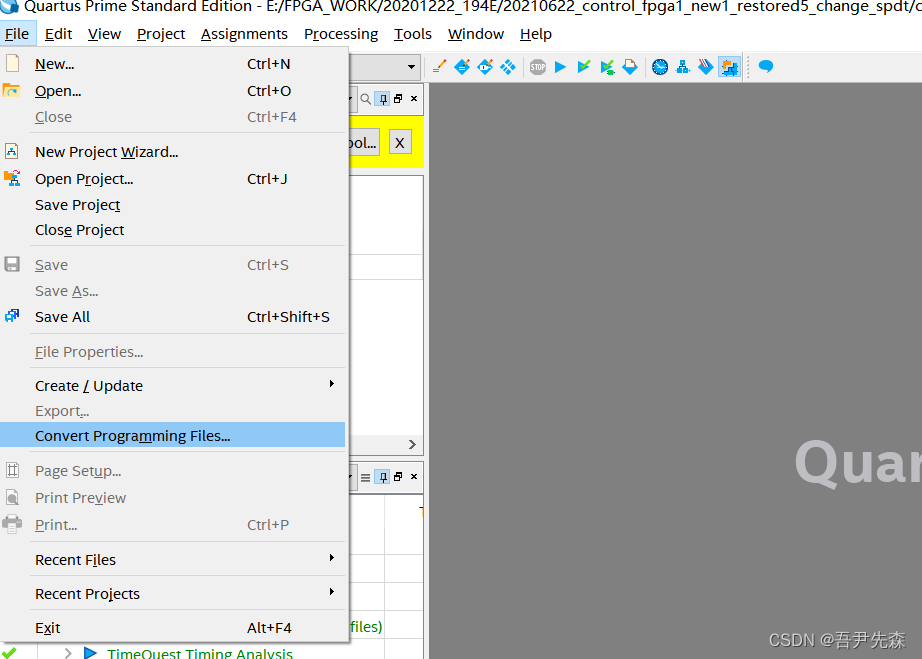
Task: Choose Exit from the File menu
Action: (x=173, y=628)
